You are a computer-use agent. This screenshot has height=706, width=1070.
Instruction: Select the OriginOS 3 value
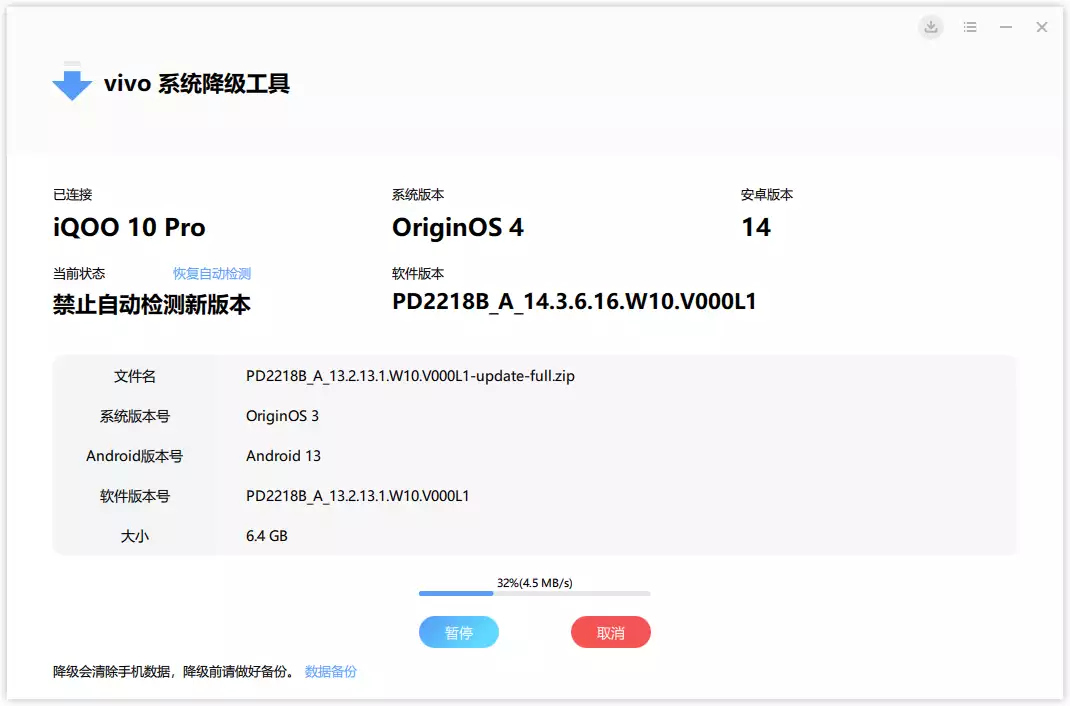(282, 416)
